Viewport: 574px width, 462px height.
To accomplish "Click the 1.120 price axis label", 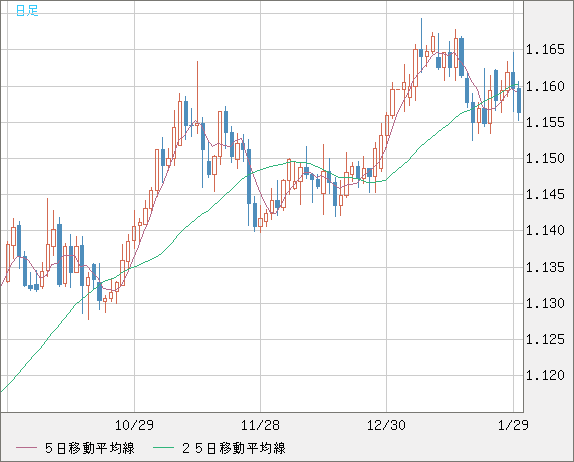I will [545, 375].
